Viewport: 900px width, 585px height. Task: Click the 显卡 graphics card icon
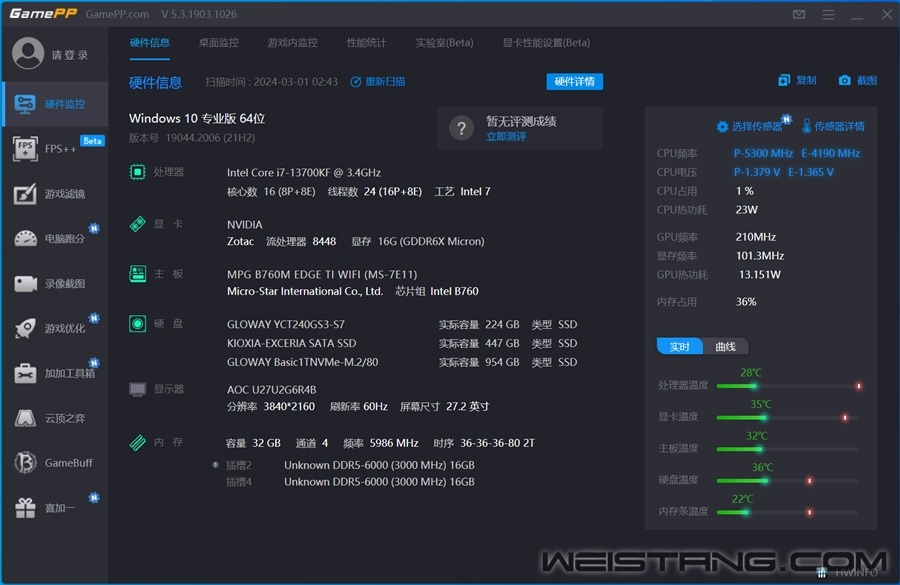click(x=137, y=223)
